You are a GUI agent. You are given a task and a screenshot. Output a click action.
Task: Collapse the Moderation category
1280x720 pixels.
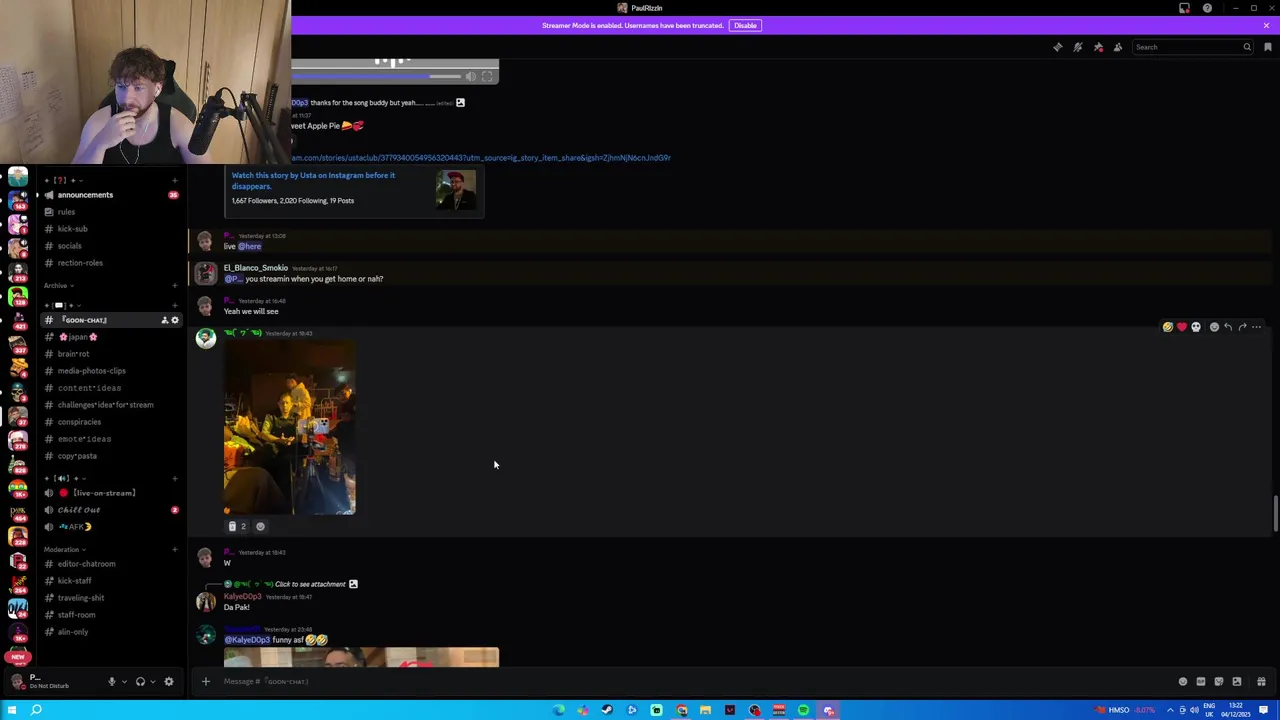(x=64, y=549)
